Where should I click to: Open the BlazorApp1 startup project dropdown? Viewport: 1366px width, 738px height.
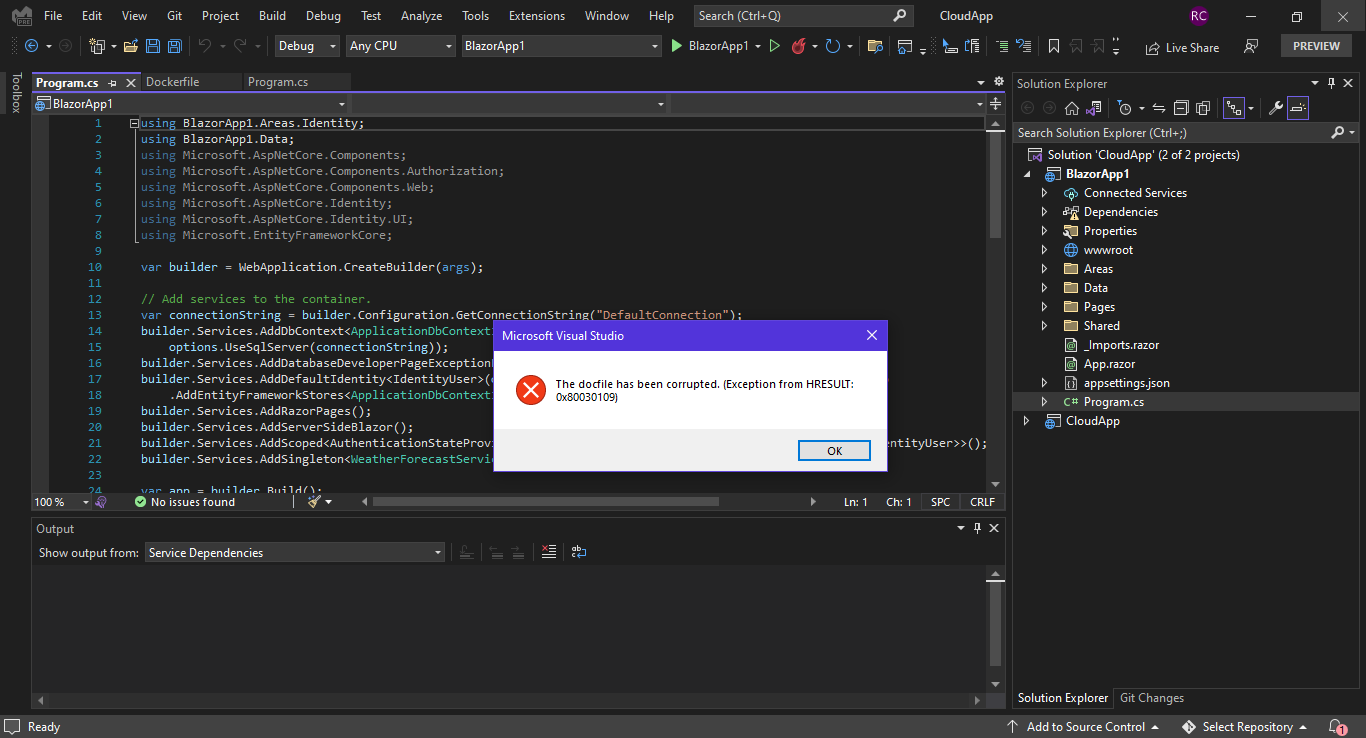561,46
